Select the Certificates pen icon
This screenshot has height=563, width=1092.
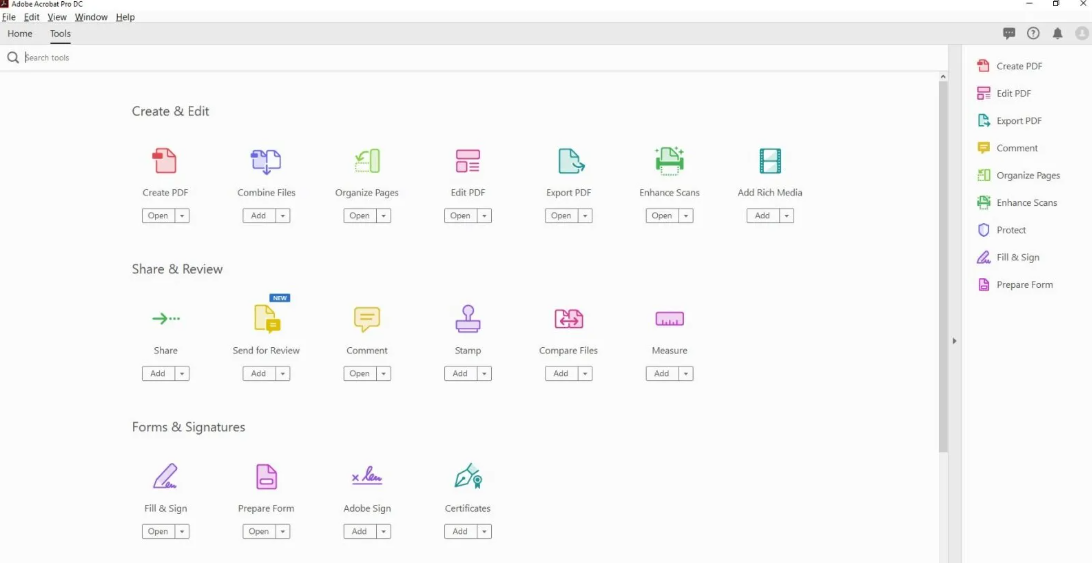tap(468, 476)
